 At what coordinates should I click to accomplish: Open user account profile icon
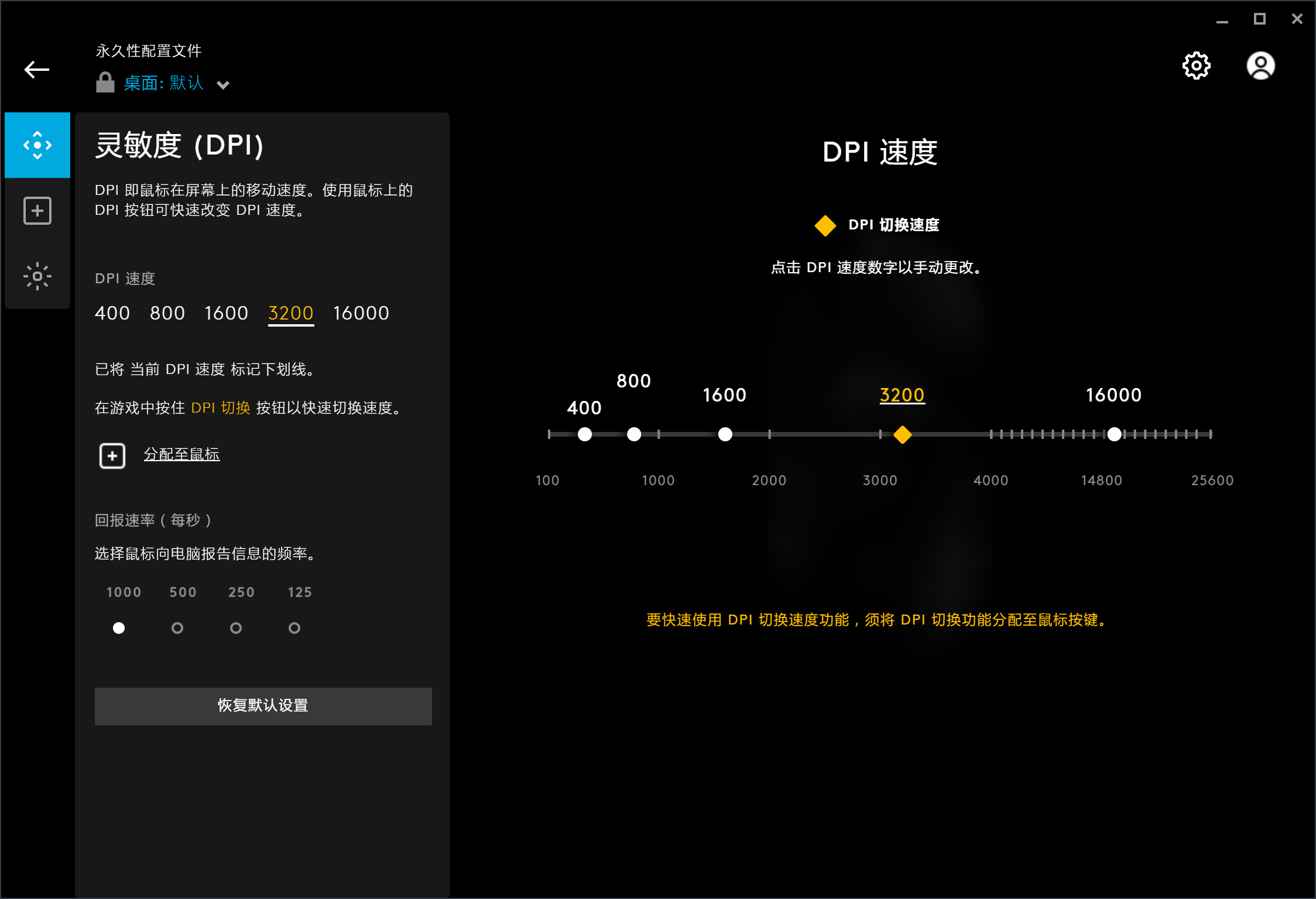[1260, 66]
